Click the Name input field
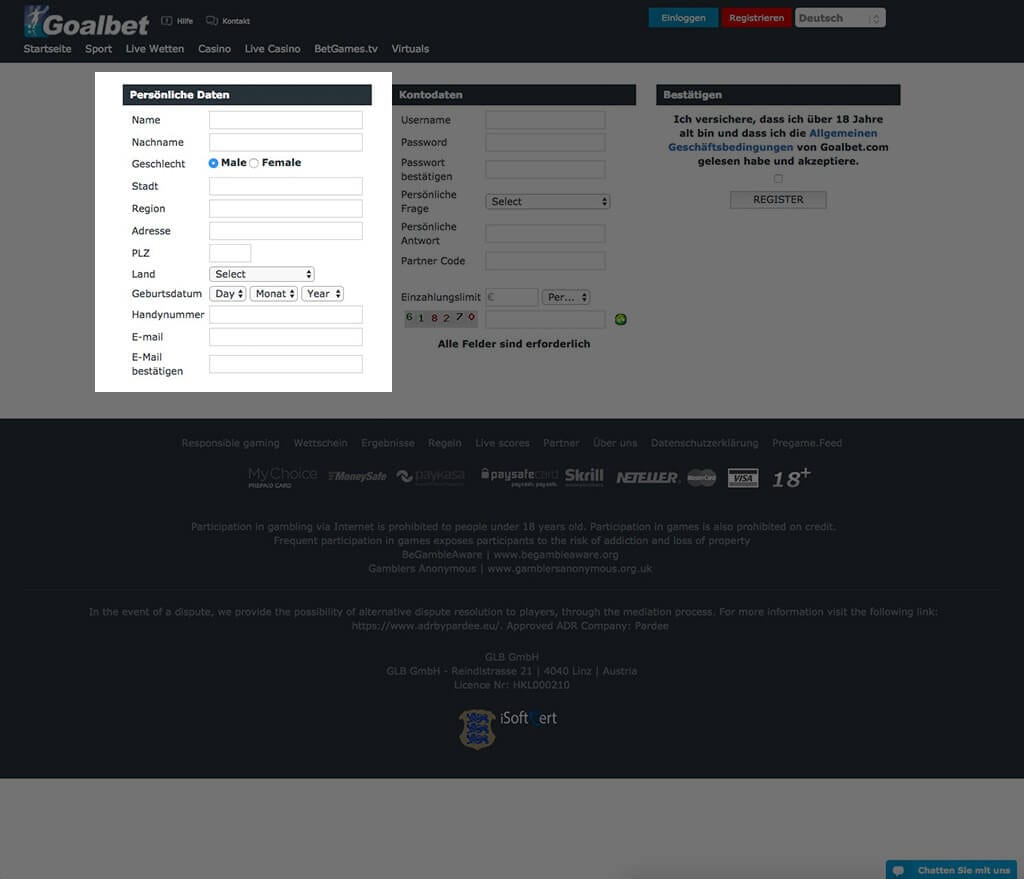The height and width of the screenshot is (879, 1024). pos(285,119)
